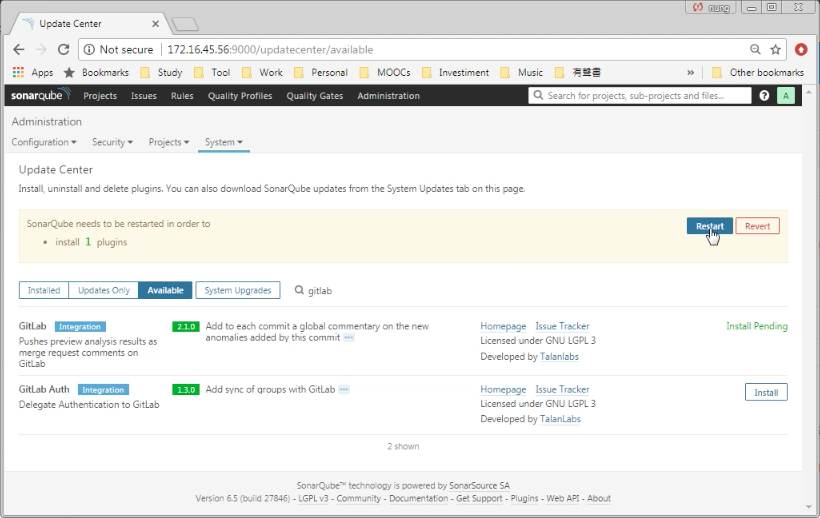Viewport: 820px width, 518px height.
Task: Reload the page with refresh icon
Action: pyautogui.click(x=63, y=50)
